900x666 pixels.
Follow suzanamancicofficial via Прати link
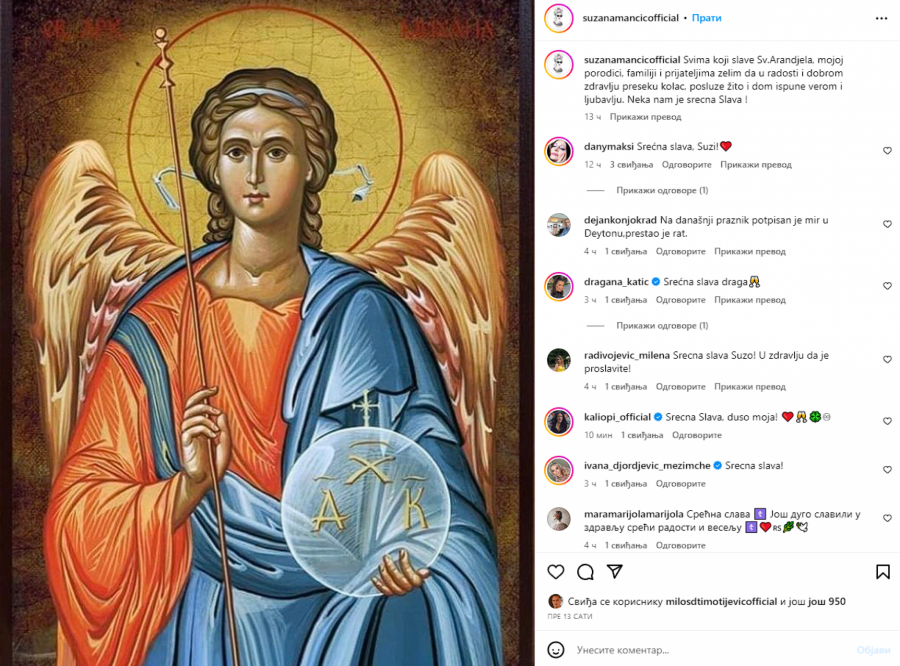point(707,18)
